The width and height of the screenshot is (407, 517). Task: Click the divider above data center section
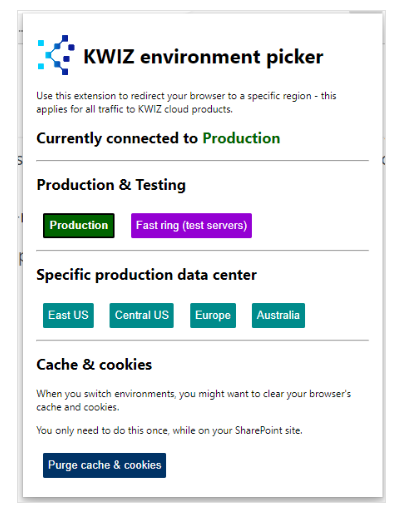(203, 250)
